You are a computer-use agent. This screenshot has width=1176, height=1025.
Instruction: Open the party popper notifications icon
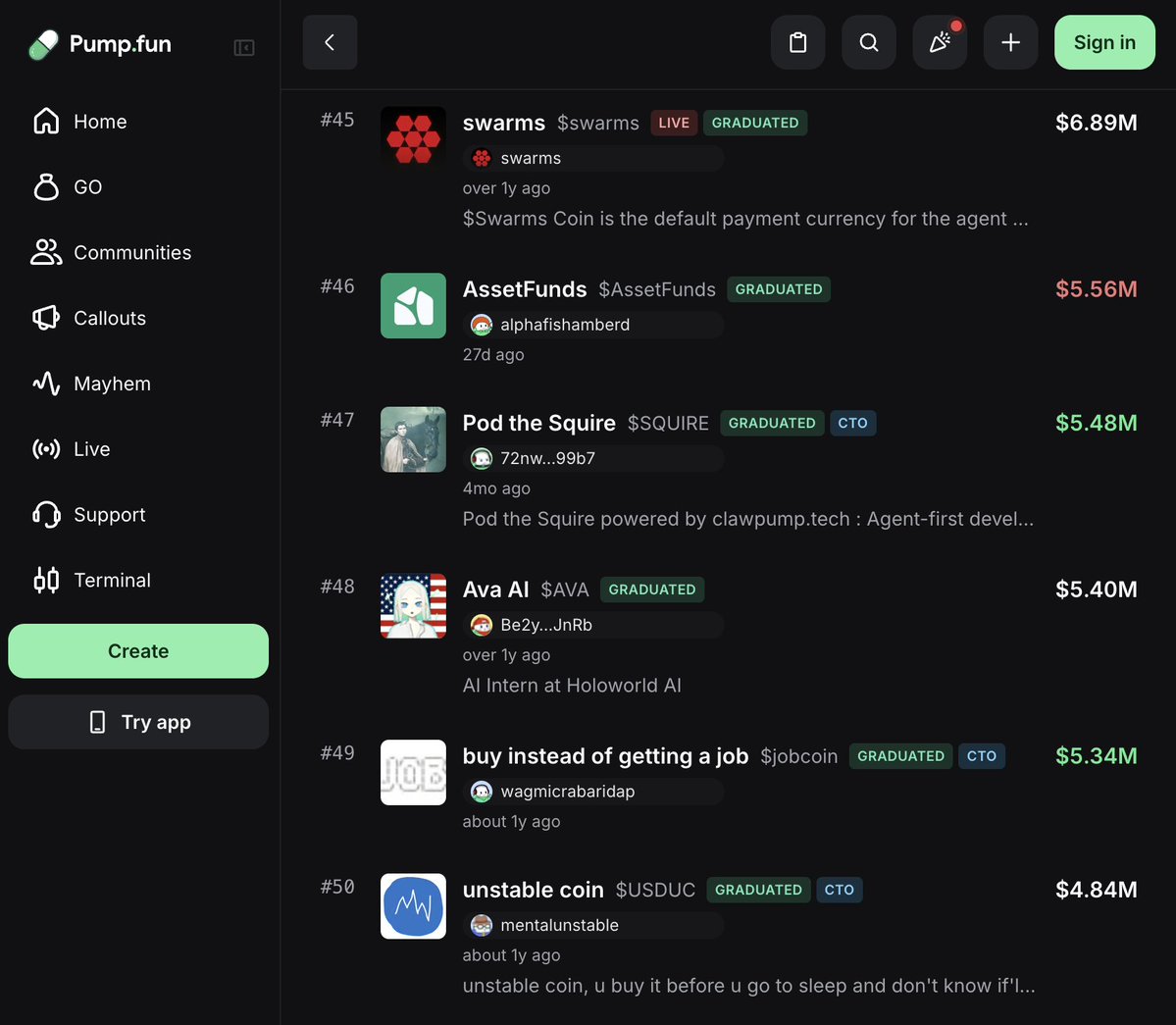tap(940, 42)
